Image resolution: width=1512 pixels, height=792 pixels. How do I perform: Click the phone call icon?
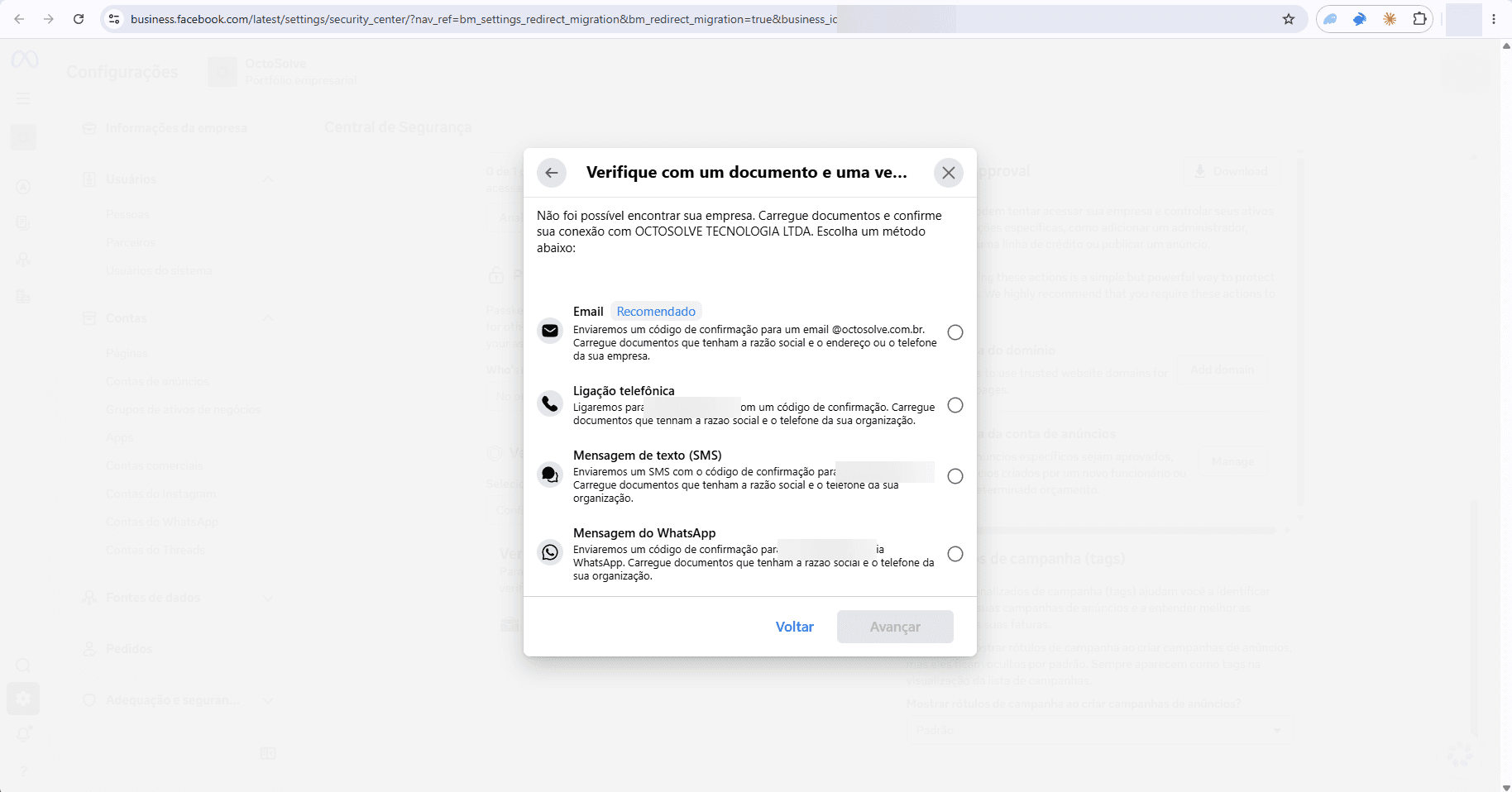pyautogui.click(x=550, y=403)
